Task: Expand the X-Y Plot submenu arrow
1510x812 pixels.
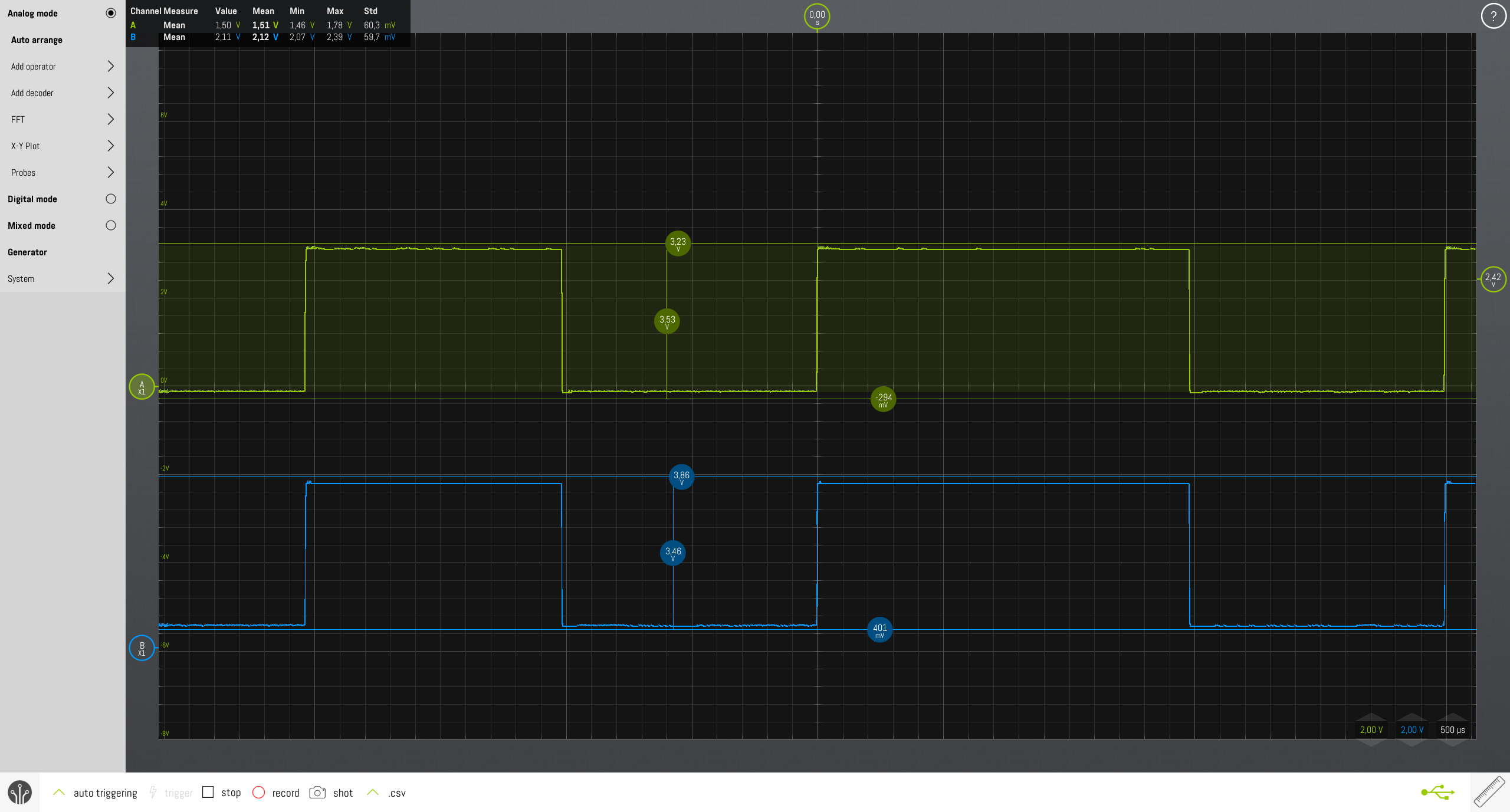Action: click(x=110, y=146)
